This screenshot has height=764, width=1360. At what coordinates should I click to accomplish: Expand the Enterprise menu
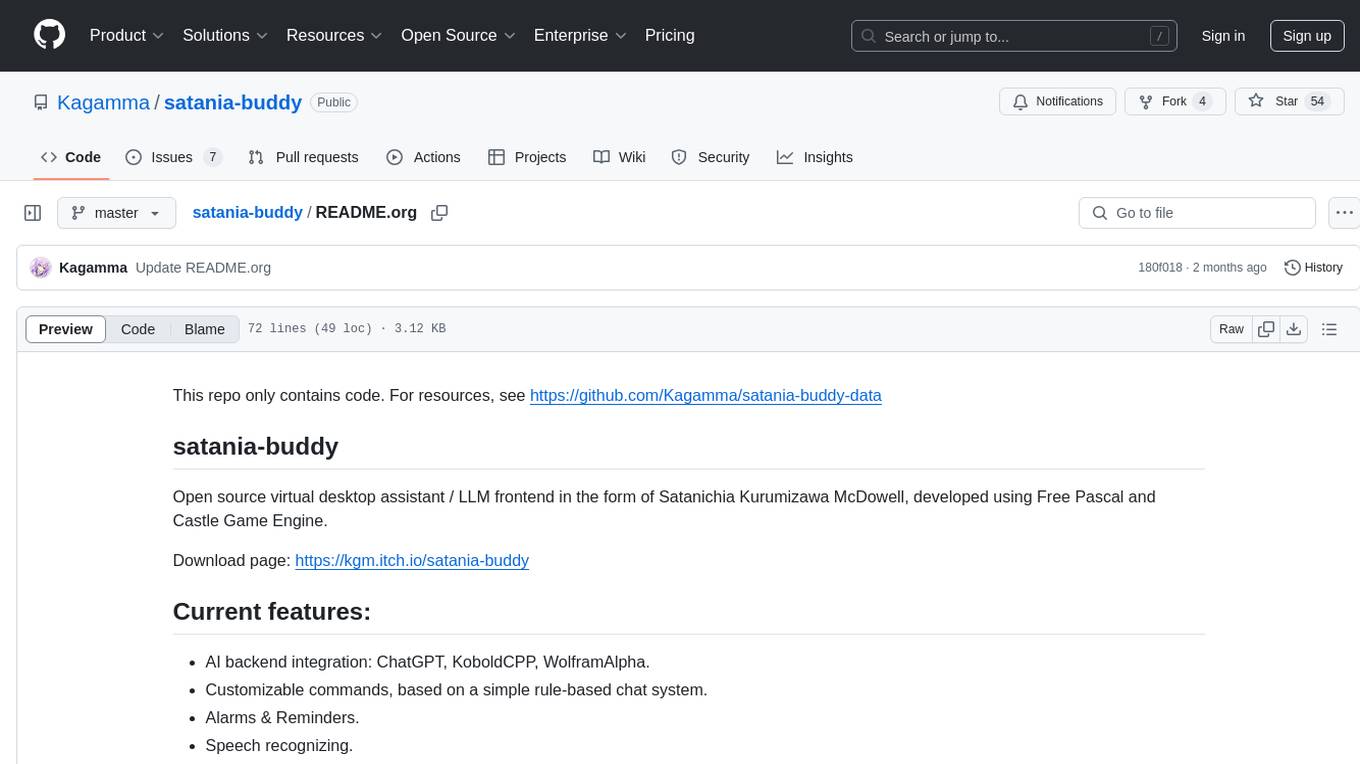pos(580,35)
